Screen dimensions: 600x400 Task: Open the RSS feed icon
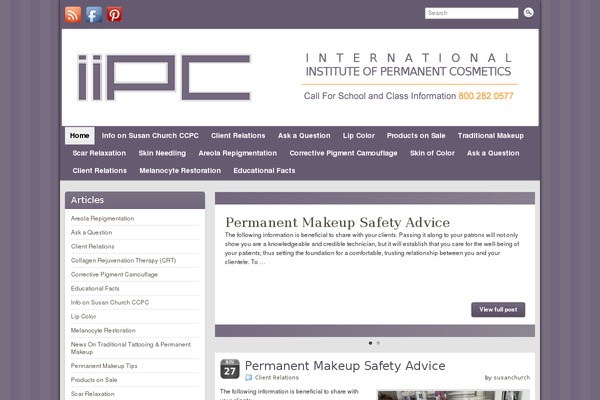click(x=73, y=15)
